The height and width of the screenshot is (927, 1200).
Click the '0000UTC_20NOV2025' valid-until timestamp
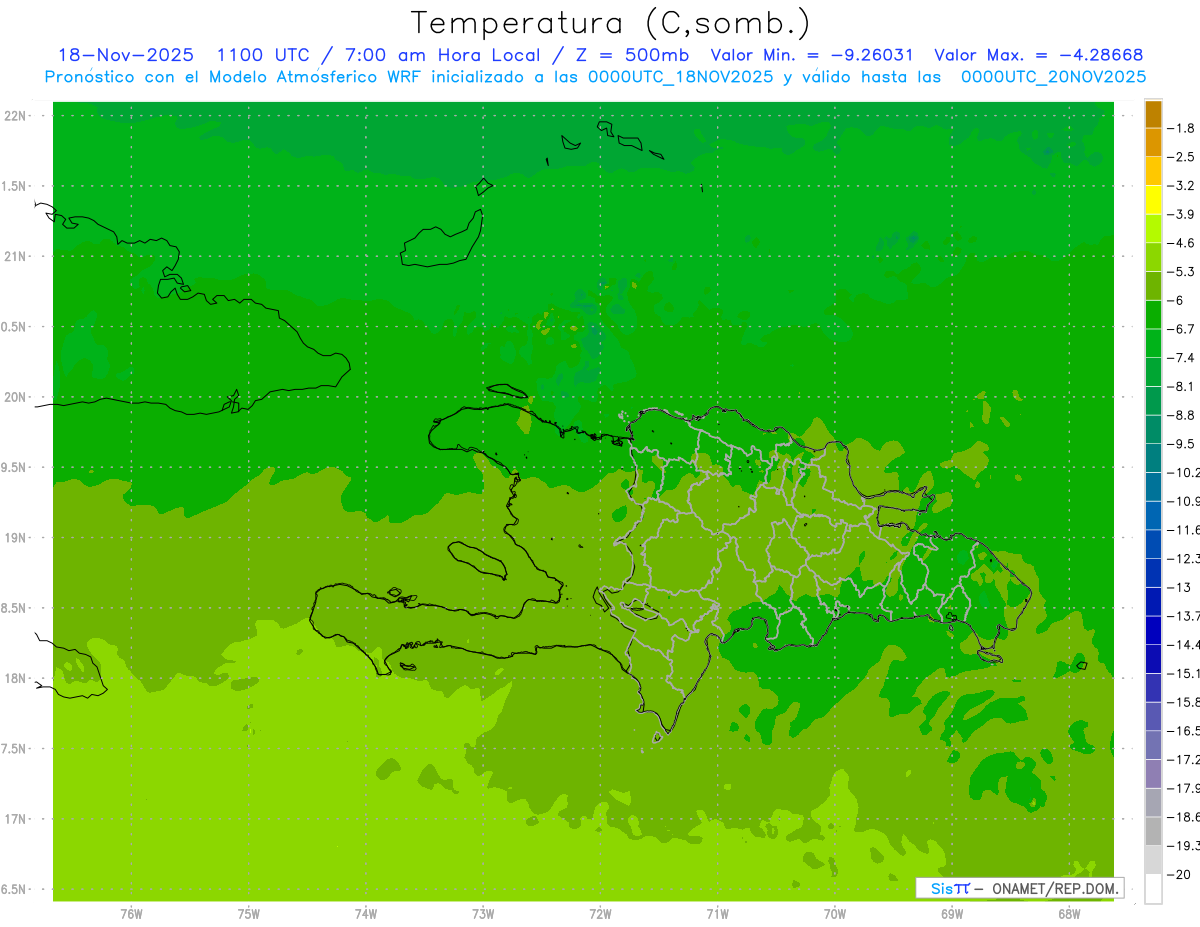click(1053, 76)
